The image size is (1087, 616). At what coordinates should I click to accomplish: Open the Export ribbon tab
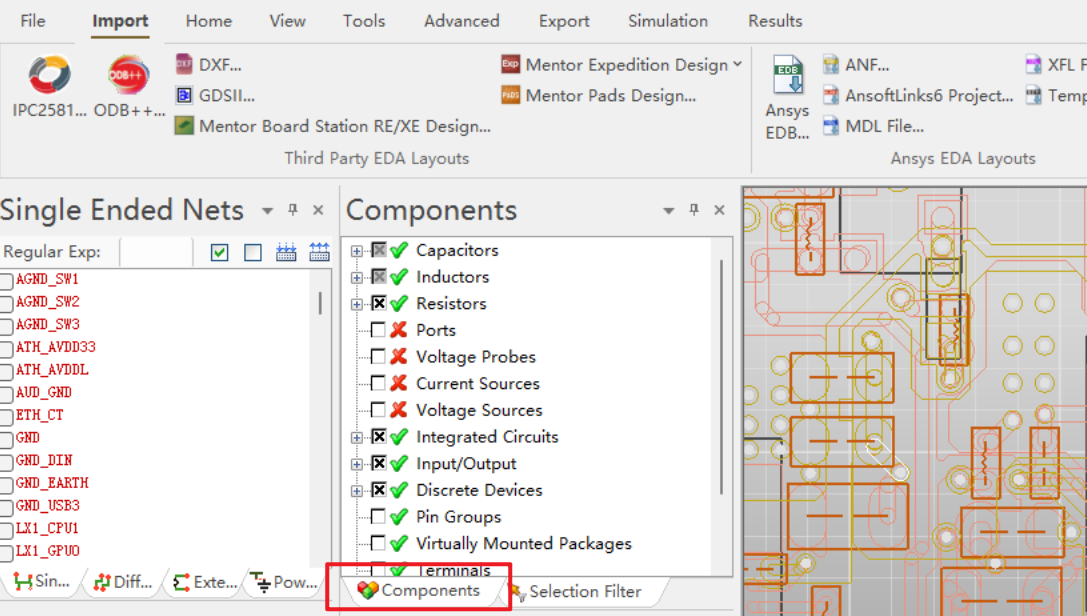564,21
